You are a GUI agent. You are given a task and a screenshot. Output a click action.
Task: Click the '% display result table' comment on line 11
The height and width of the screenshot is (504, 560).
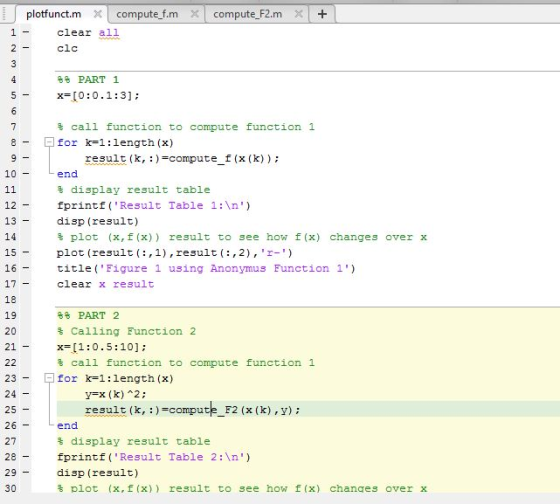click(134, 190)
